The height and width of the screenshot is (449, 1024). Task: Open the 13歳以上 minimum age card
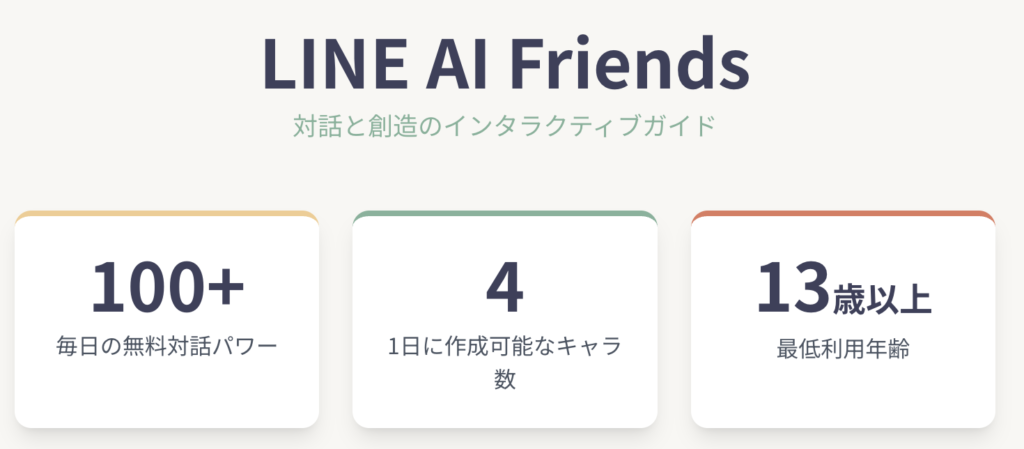coord(843,319)
